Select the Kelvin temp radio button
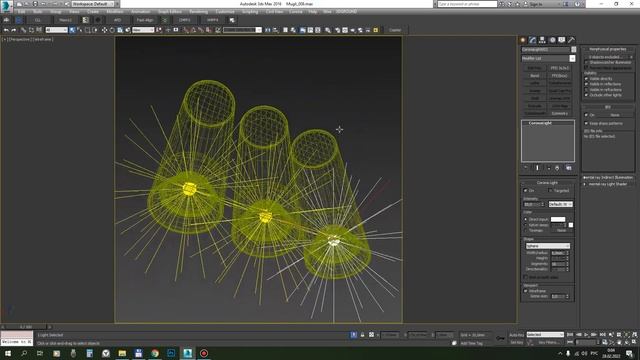Screen dimensions: 640x360 (526, 225)
